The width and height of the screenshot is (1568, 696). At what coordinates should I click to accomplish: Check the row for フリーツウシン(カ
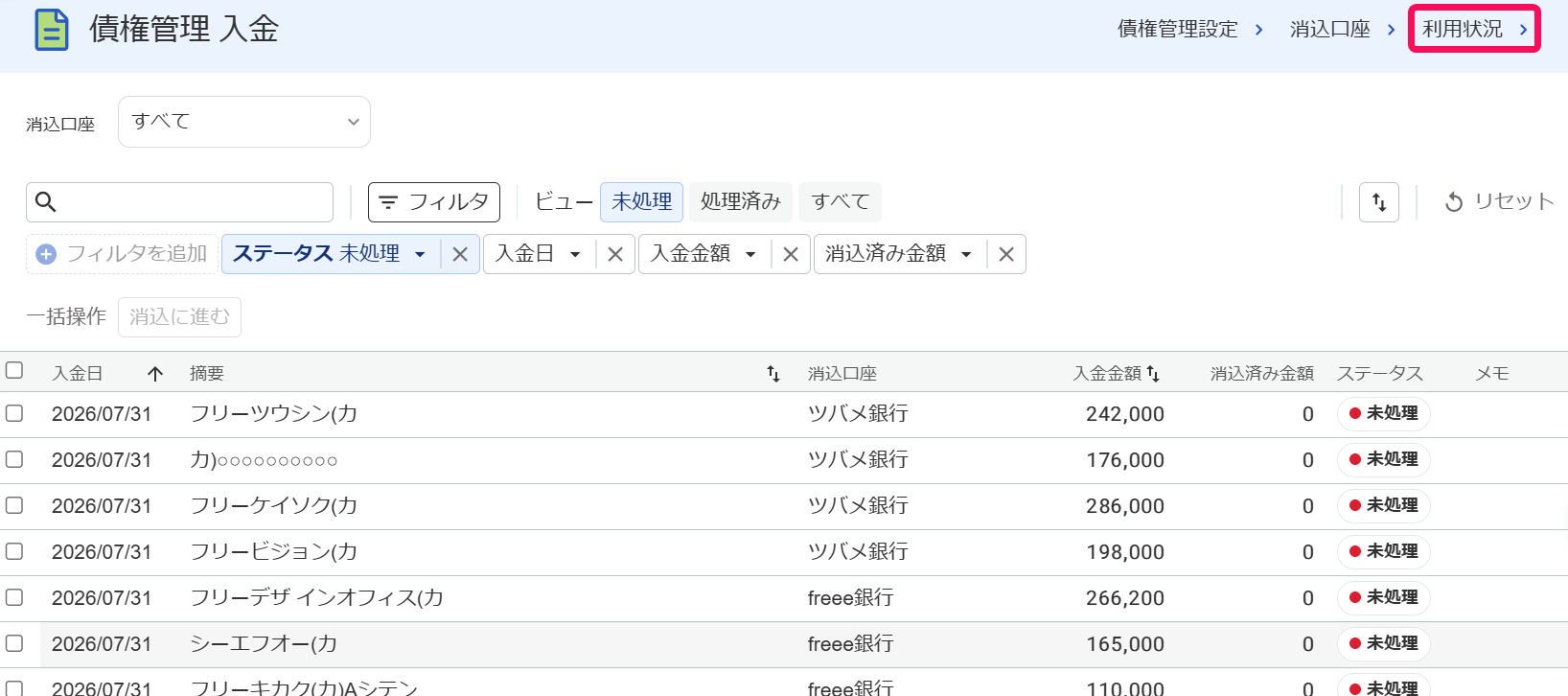(14, 413)
